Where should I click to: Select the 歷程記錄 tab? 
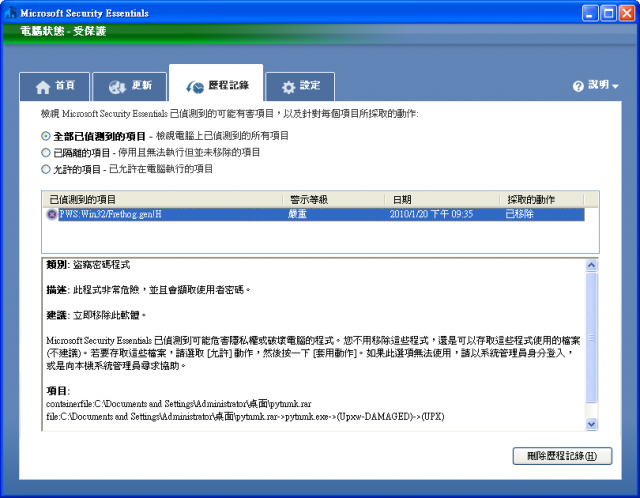click(x=216, y=83)
